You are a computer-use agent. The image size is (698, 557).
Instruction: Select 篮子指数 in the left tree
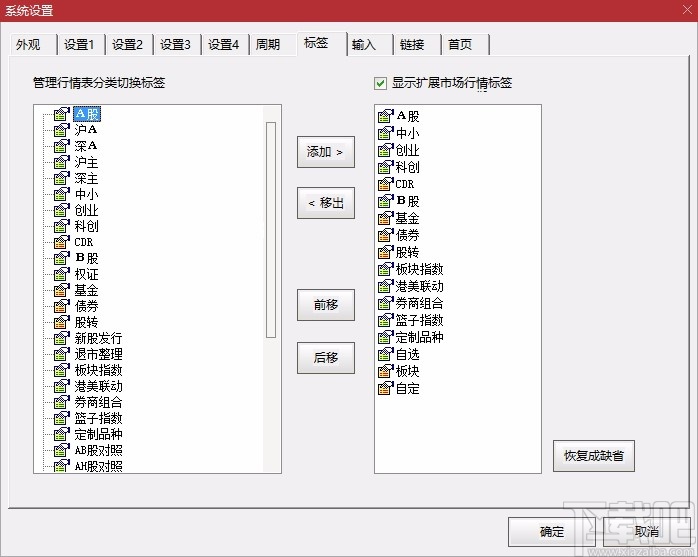pyautogui.click(x=98, y=419)
